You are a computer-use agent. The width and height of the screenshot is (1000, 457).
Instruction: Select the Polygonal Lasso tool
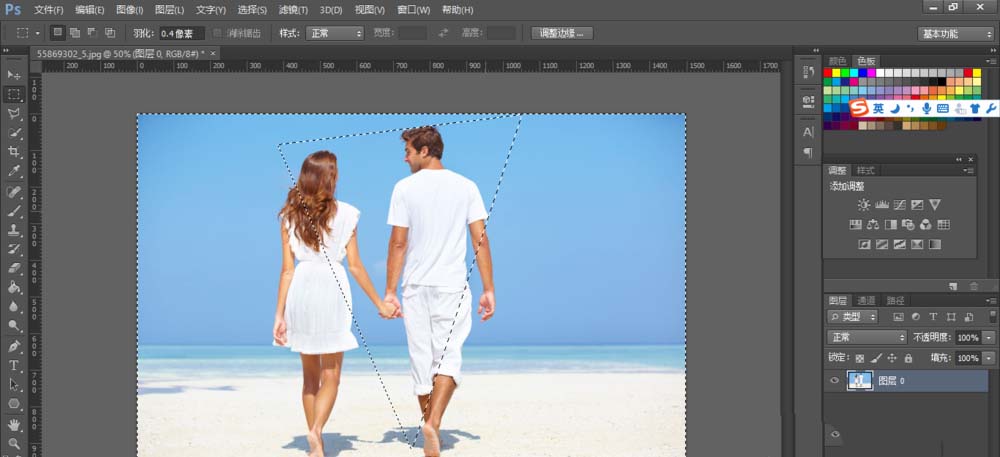point(14,113)
